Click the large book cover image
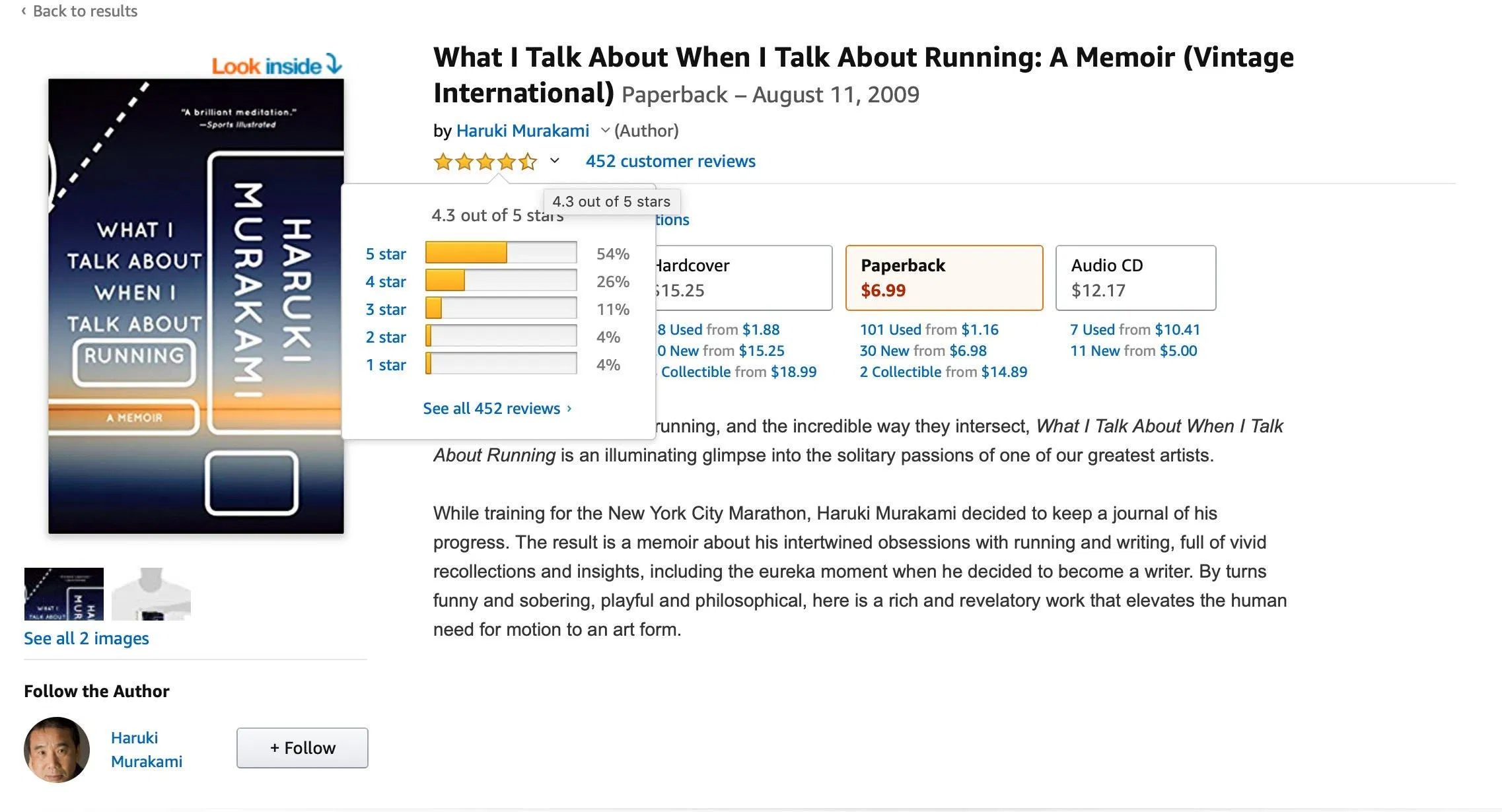 pyautogui.click(x=196, y=306)
